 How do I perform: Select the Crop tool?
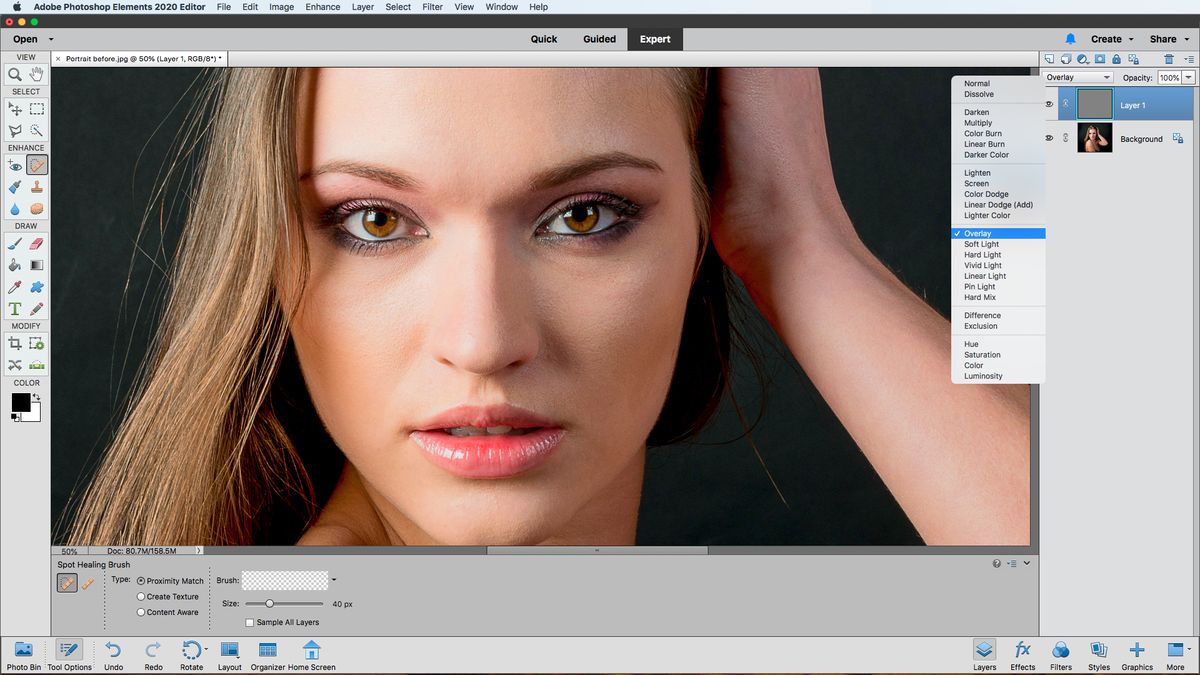coord(15,343)
